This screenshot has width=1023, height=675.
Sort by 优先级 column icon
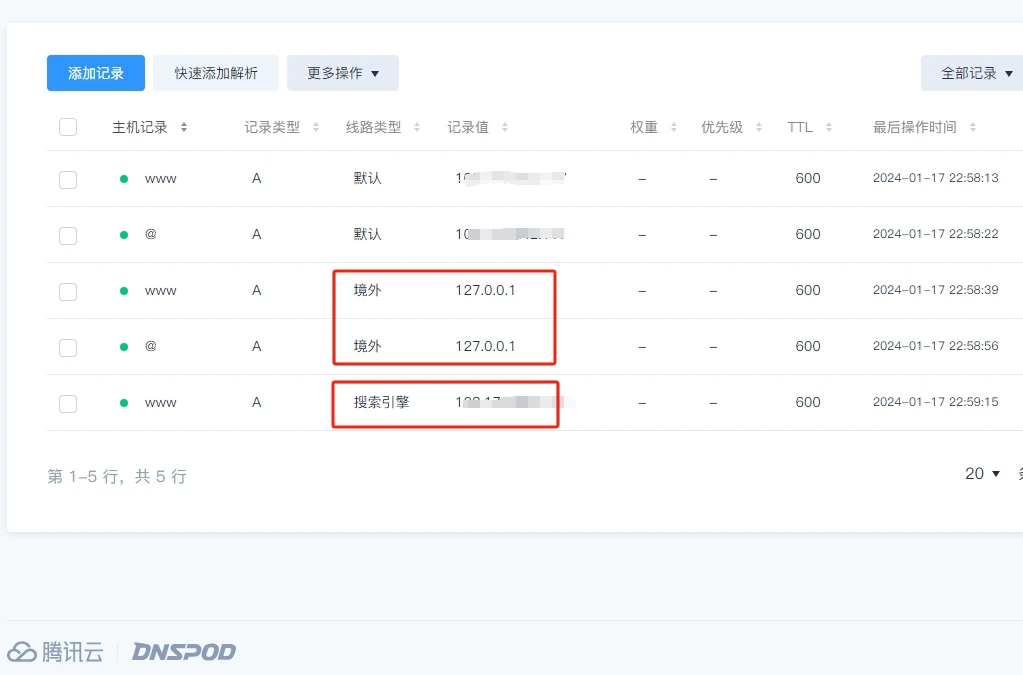tap(759, 128)
